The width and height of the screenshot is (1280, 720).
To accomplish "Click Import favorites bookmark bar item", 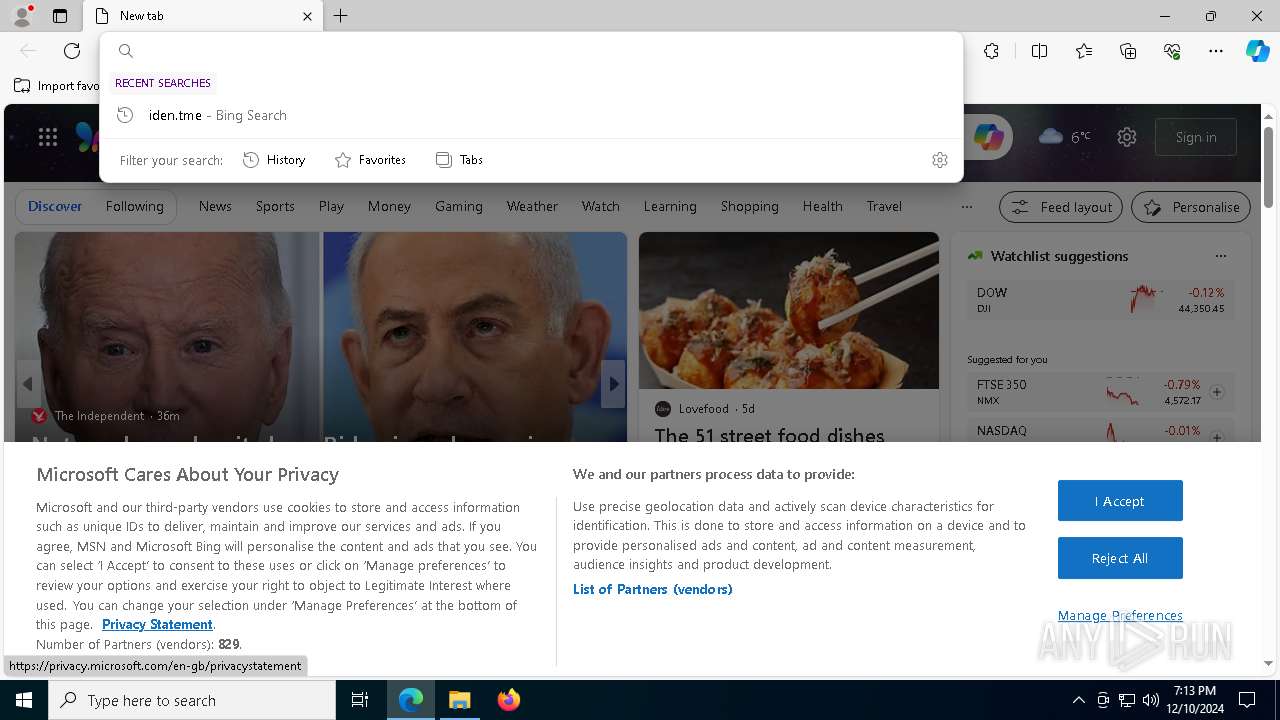I will [x=57, y=85].
